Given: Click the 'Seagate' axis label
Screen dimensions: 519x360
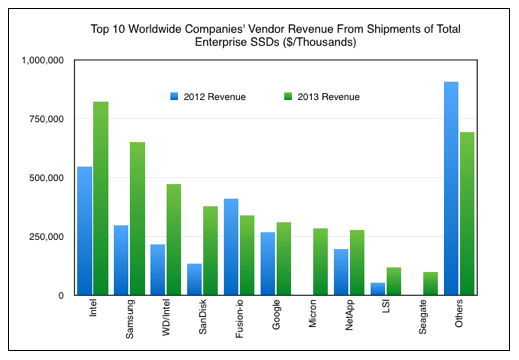Looking at the screenshot, I should [x=423, y=317].
